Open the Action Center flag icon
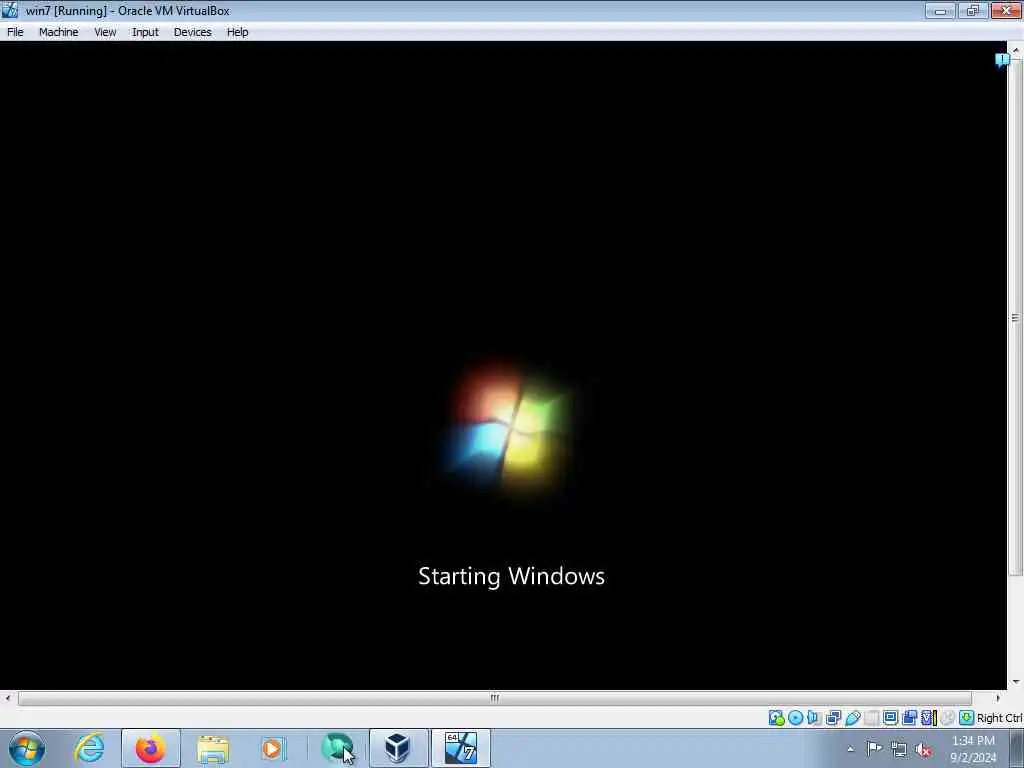This screenshot has height=768, width=1024. tap(874, 749)
